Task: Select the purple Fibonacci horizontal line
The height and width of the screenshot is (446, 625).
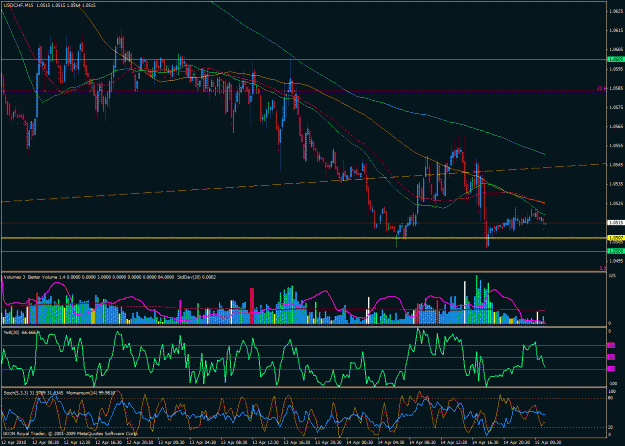Action: 303,91
